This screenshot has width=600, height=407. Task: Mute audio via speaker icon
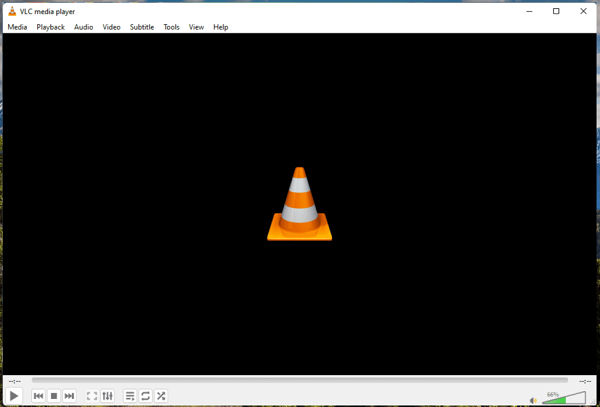[x=533, y=400]
